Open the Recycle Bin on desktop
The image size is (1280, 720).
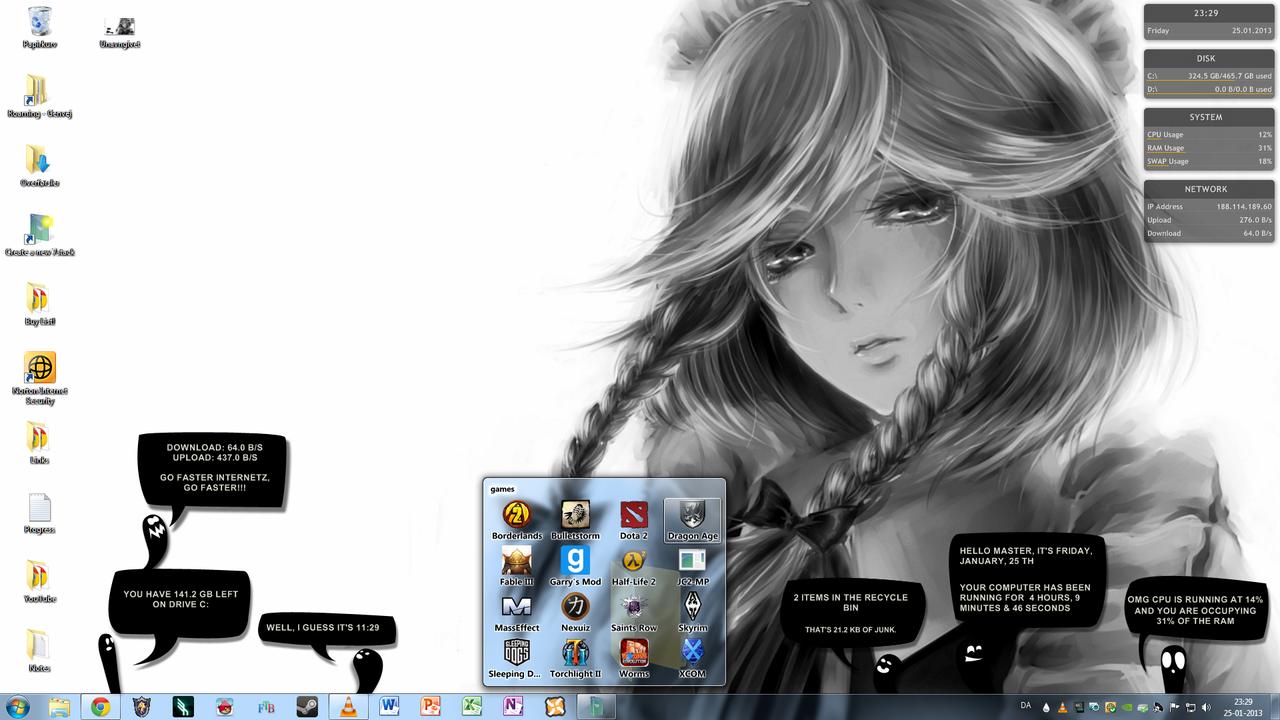coord(39,22)
